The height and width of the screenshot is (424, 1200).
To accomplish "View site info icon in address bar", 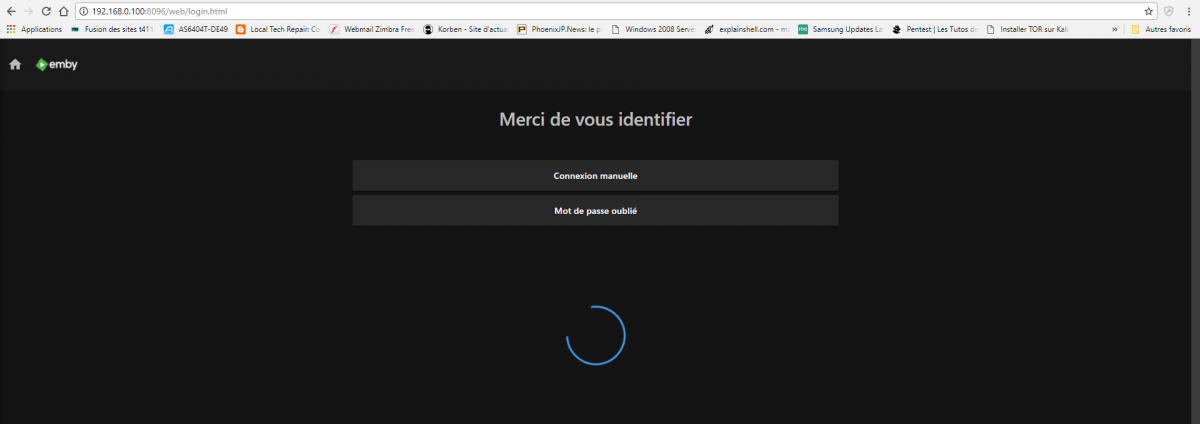I will pyautogui.click(x=83, y=11).
